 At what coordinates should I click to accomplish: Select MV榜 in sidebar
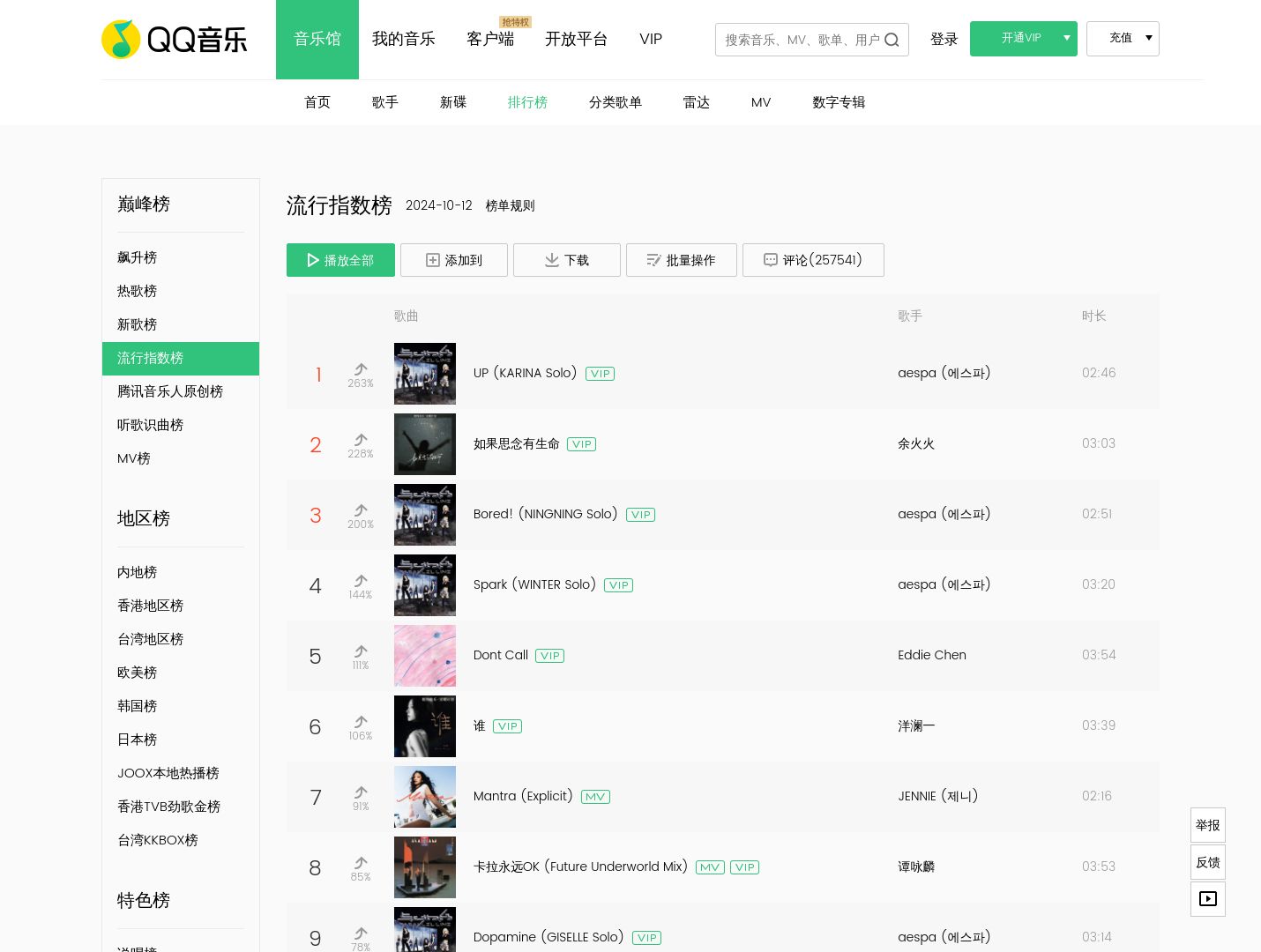134,458
